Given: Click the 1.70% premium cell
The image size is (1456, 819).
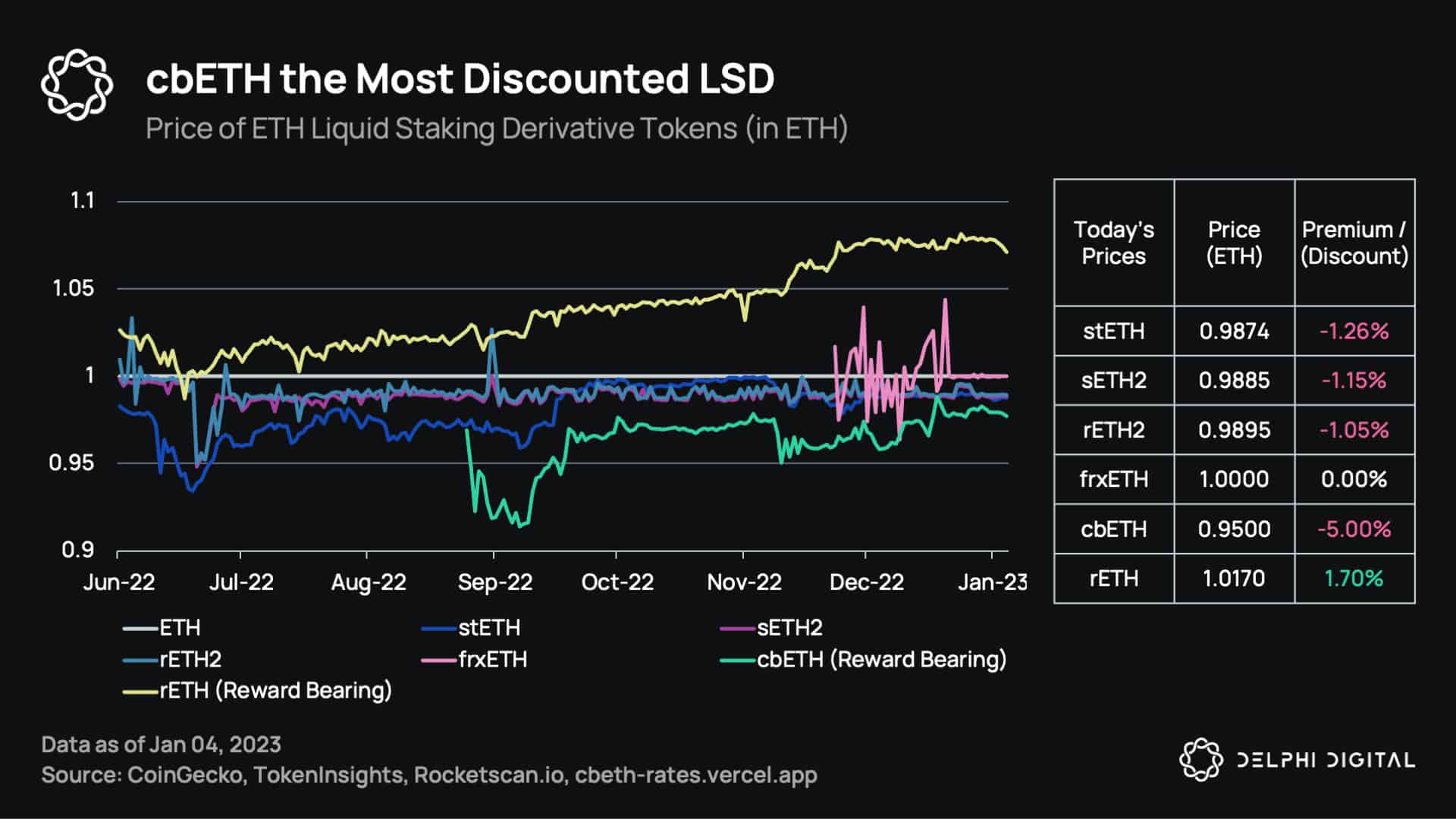Looking at the screenshot, I should [1354, 579].
